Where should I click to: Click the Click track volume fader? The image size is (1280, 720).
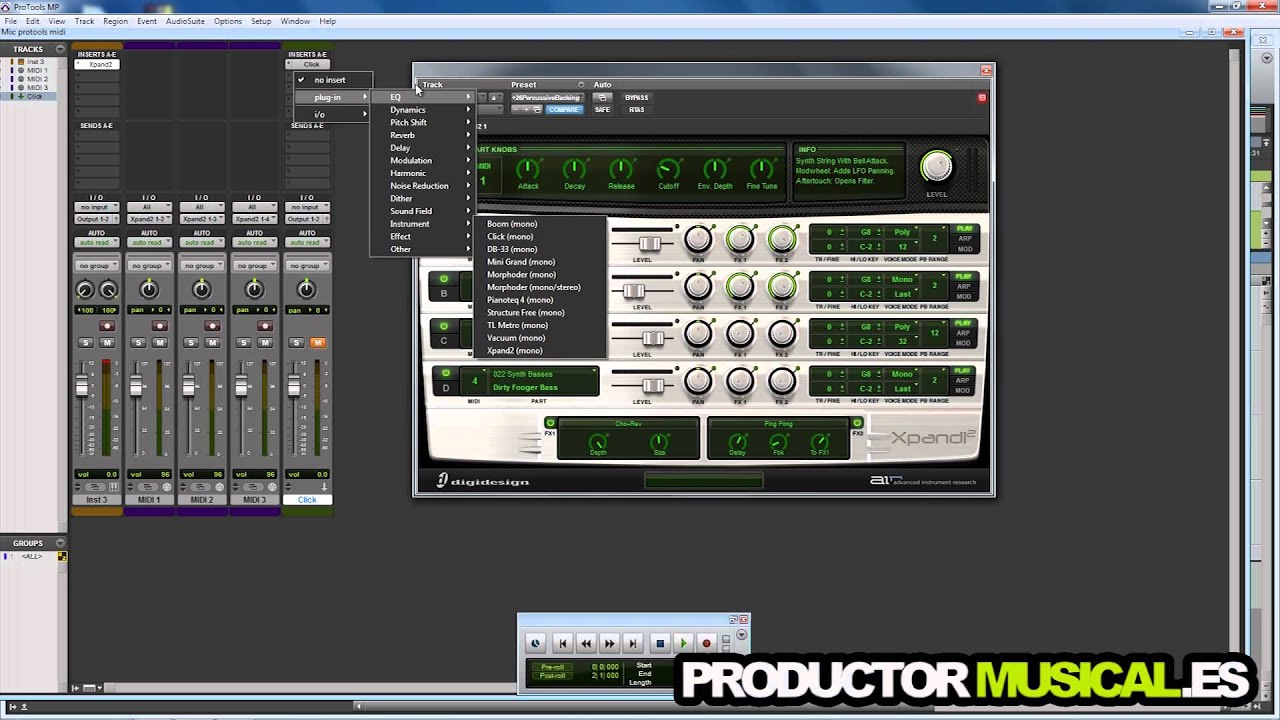(293, 386)
